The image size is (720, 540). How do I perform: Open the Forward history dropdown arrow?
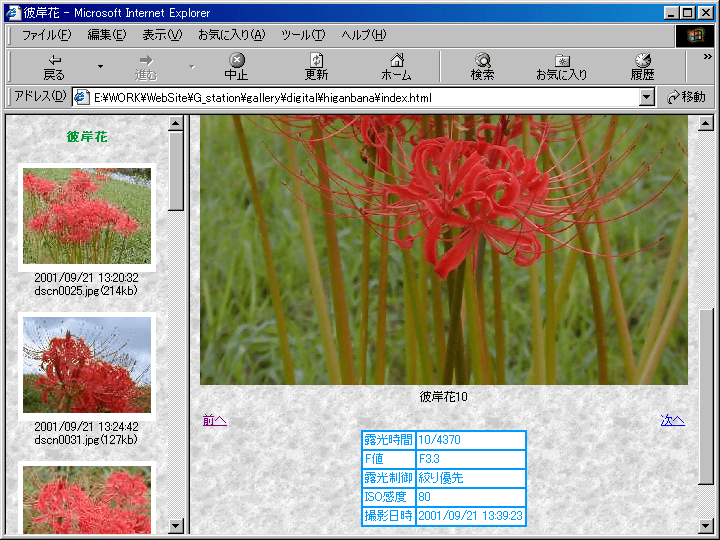pyautogui.click(x=191, y=67)
